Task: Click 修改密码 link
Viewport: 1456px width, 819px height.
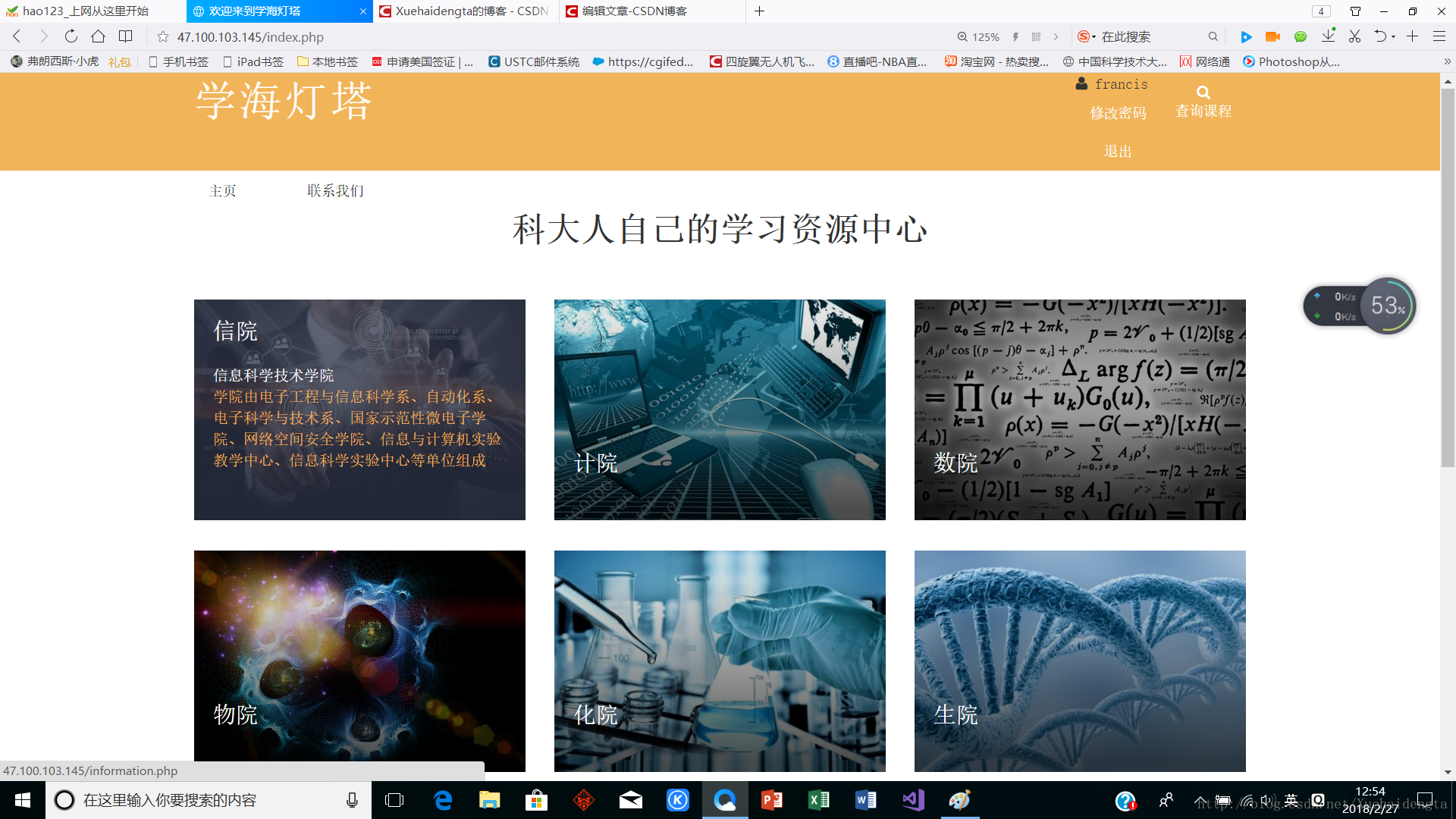Action: (1118, 113)
